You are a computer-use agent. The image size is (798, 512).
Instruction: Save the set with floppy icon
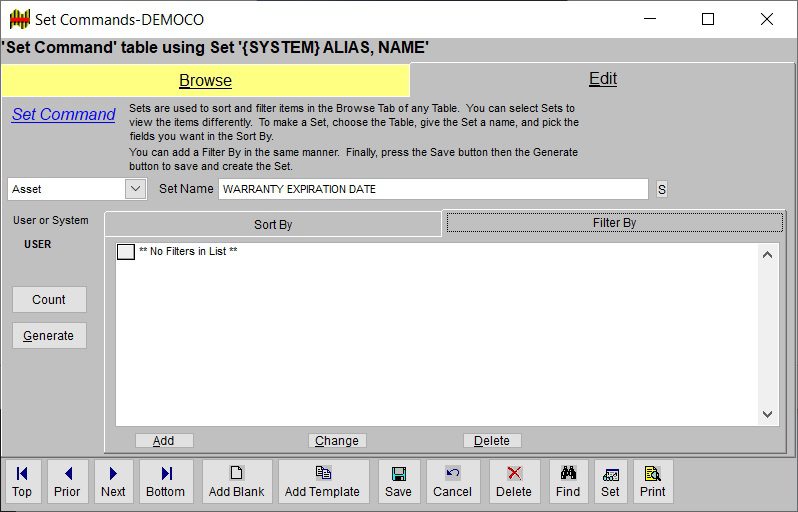[x=398, y=481]
